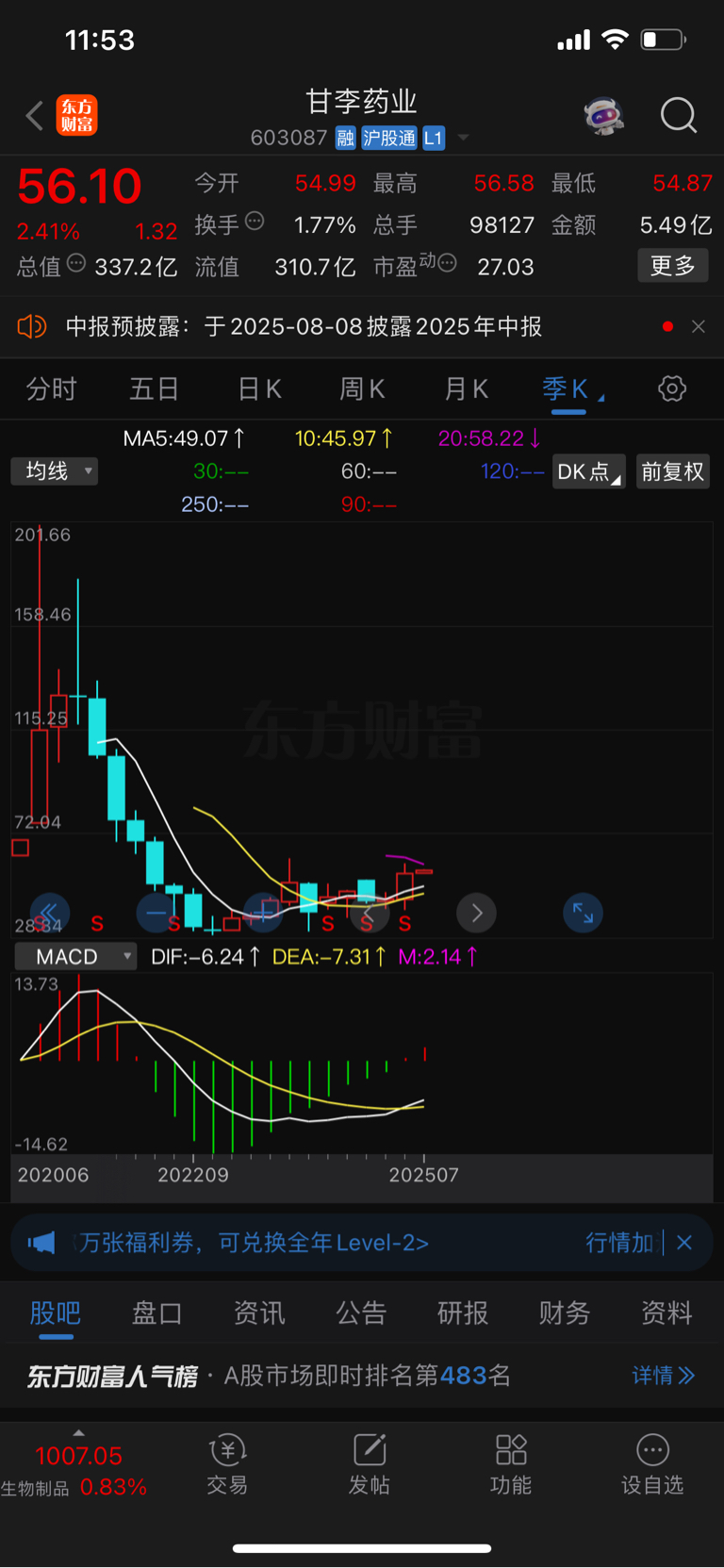This screenshot has width=724, height=1568.
Task: Jump chart back with double-left arrow
Action: (50, 912)
